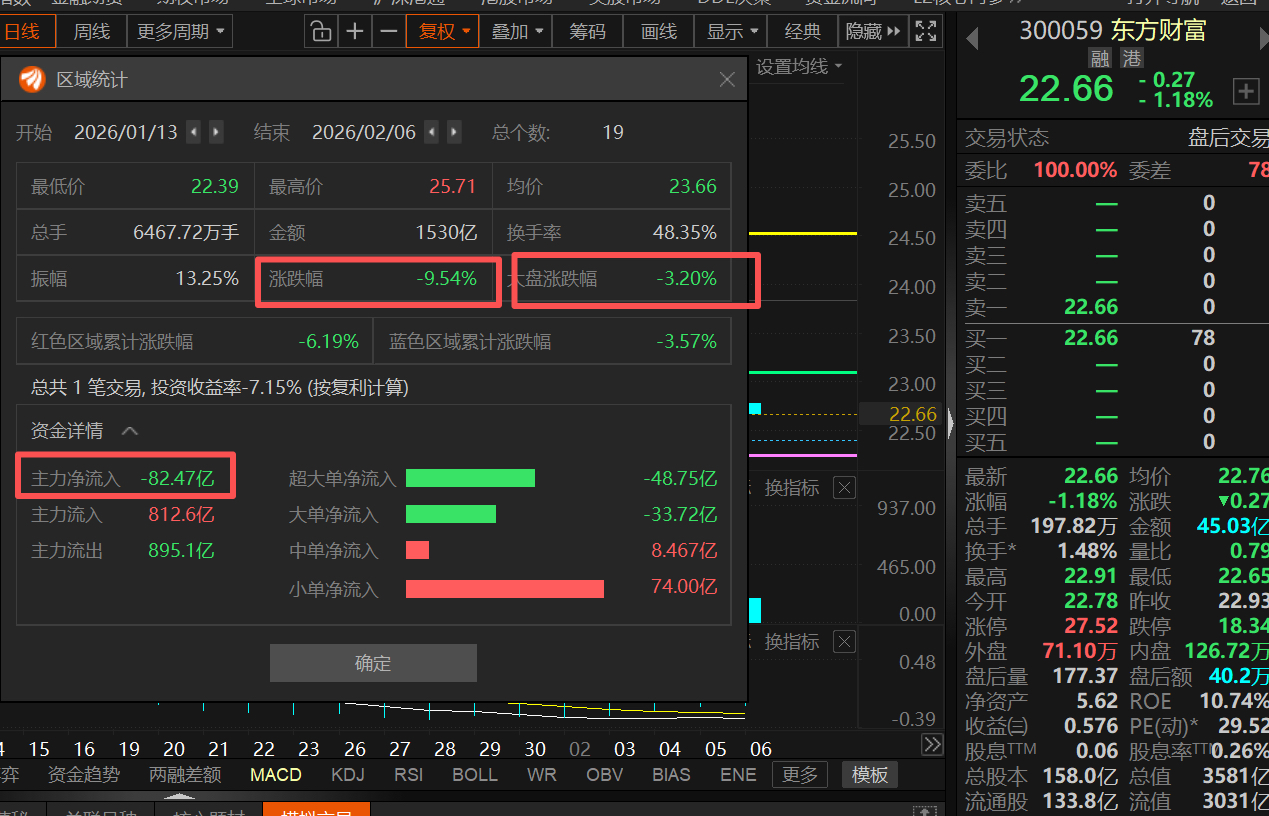Click 小单净流入 red bar
Screen dimensions: 1269x816
(x=505, y=588)
